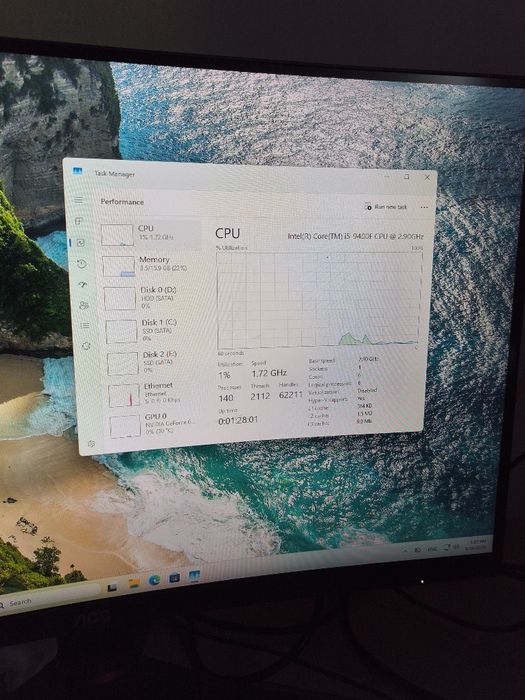Click the Memory mini graph thumbnail
Image resolution: width=525 pixels, height=700 pixels.
tap(119, 267)
